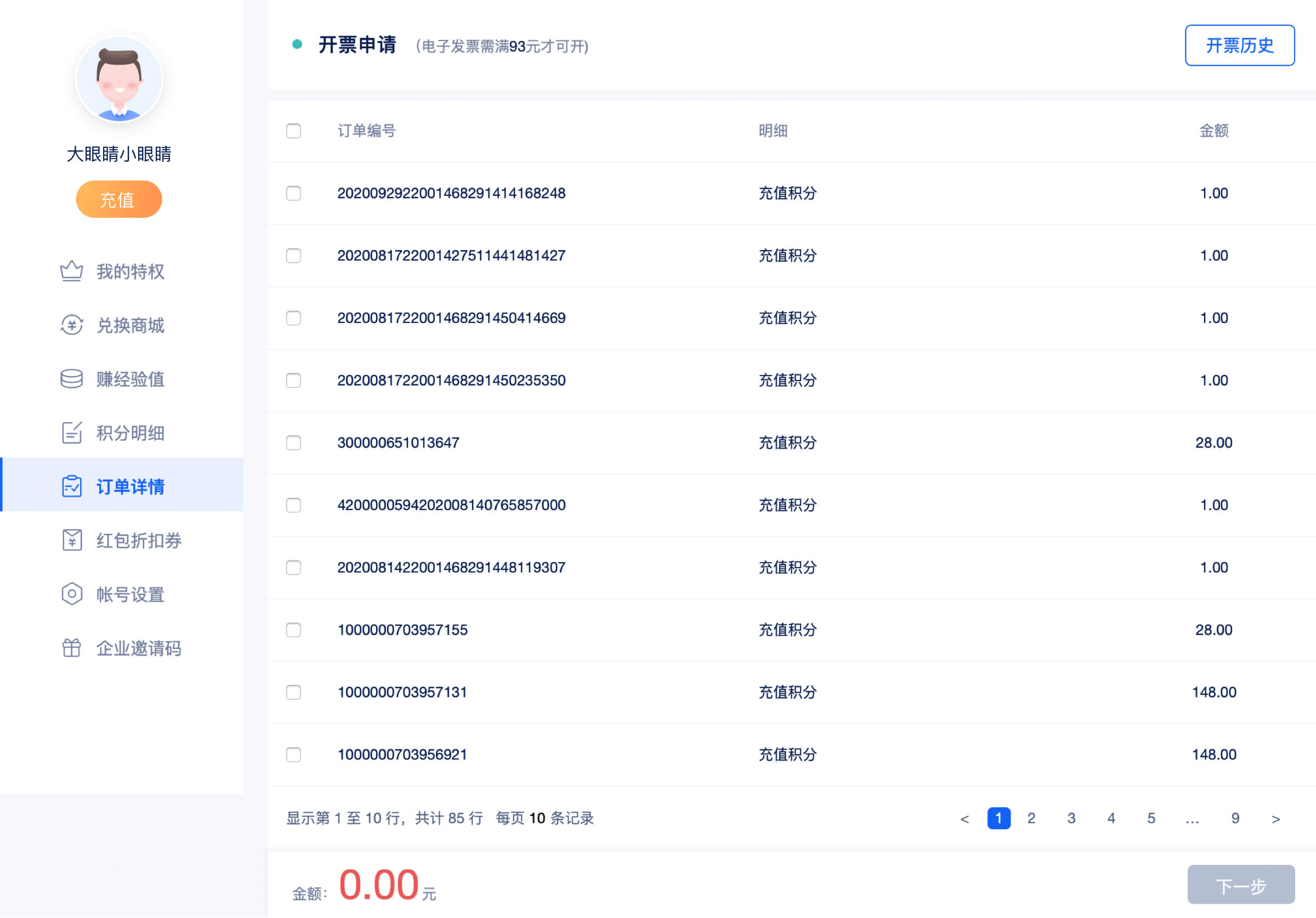This screenshot has height=918, width=1316.
Task: Check the box for order 300000651013647
Action: click(293, 443)
